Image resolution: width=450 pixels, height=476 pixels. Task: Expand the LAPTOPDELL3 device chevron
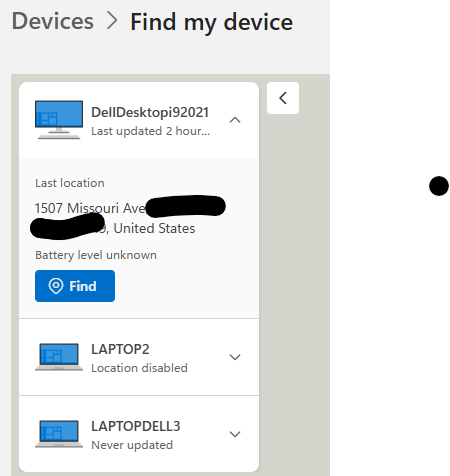[235, 434]
